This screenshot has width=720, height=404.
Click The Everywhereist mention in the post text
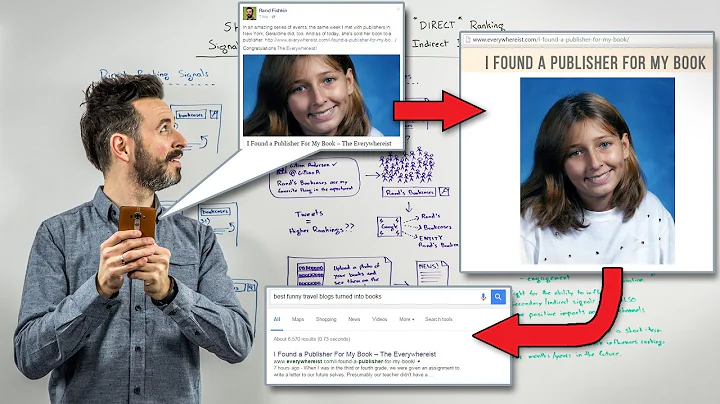coord(297,48)
